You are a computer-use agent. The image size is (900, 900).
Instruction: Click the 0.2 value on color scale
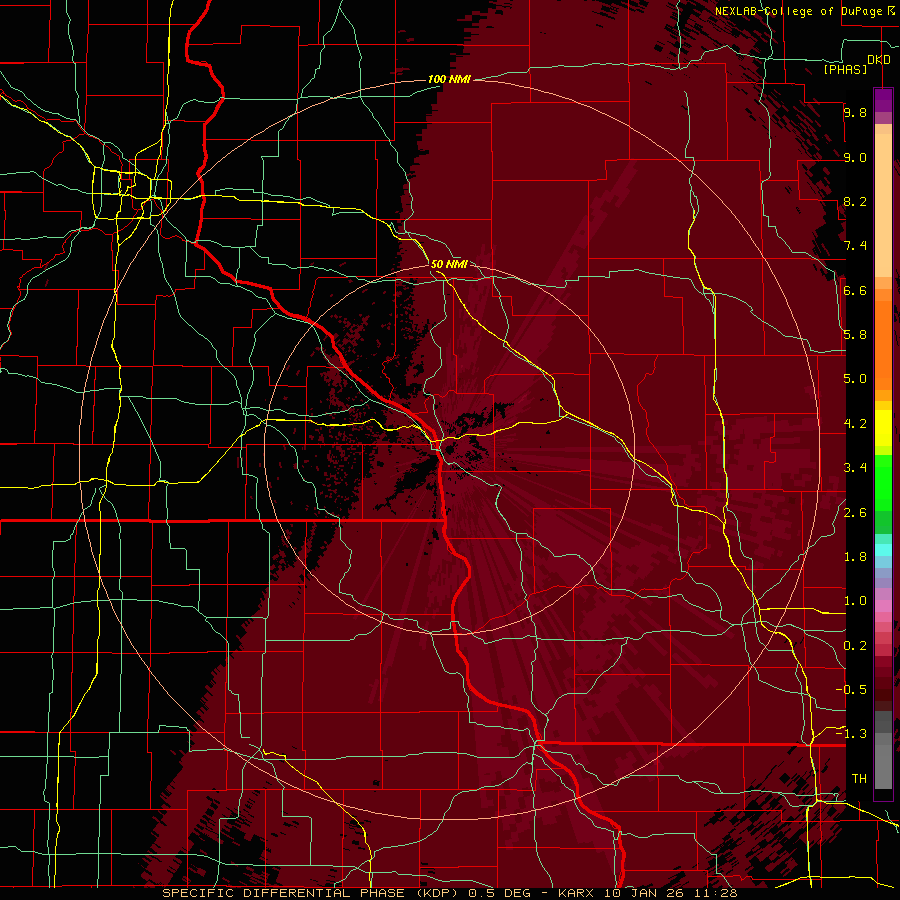pos(855,646)
